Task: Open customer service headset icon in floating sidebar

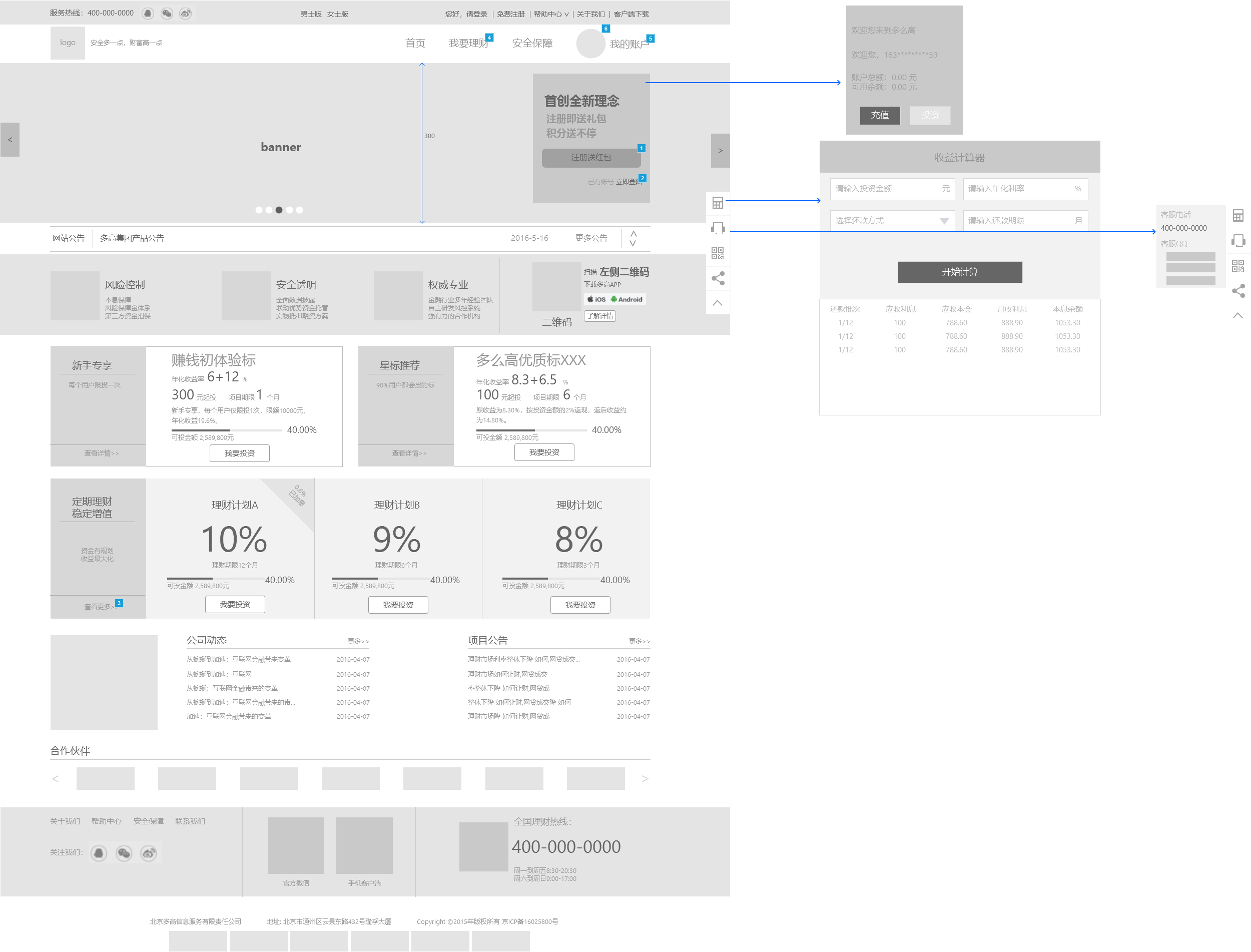Action: [717, 228]
